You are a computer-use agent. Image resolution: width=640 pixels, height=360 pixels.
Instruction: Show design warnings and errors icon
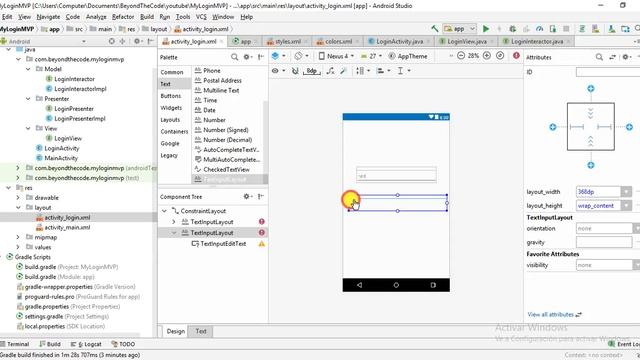point(516,56)
